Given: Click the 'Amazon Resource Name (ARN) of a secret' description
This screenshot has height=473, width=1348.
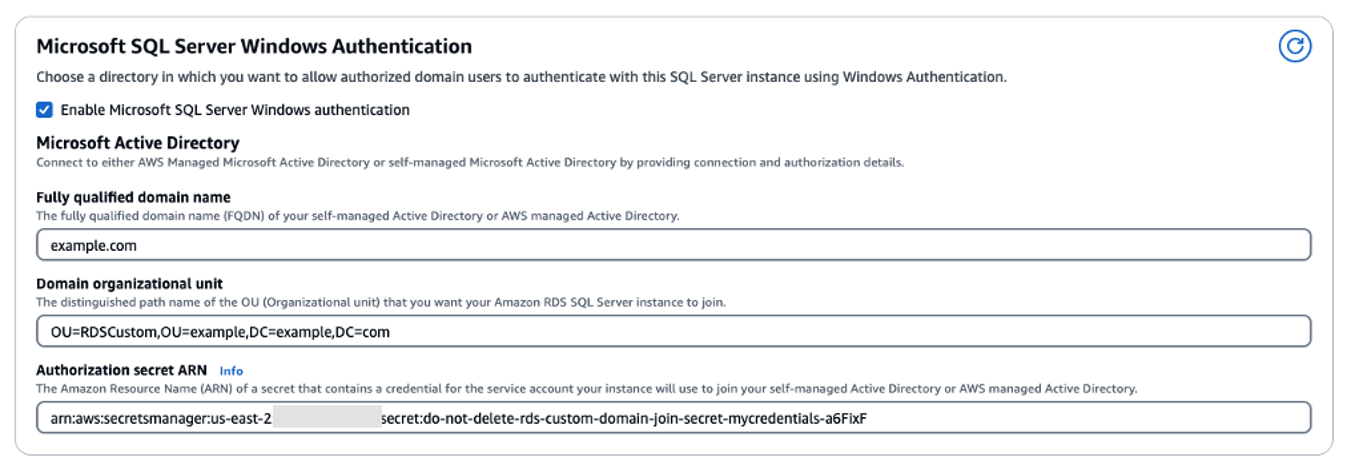Looking at the screenshot, I should 587,388.
